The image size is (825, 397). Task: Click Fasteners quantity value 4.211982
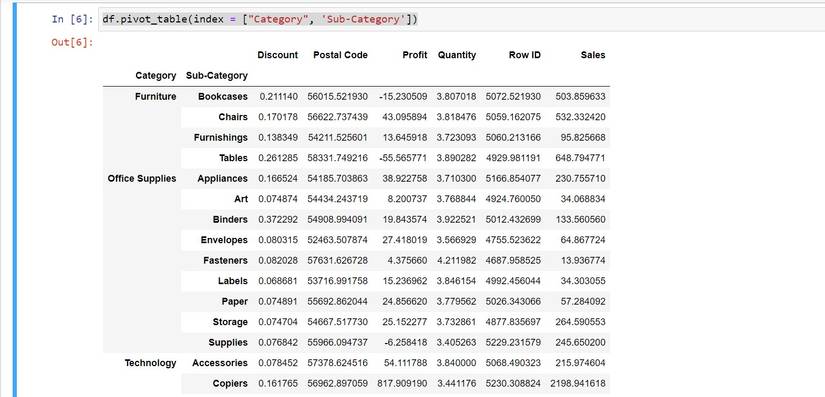(456, 261)
